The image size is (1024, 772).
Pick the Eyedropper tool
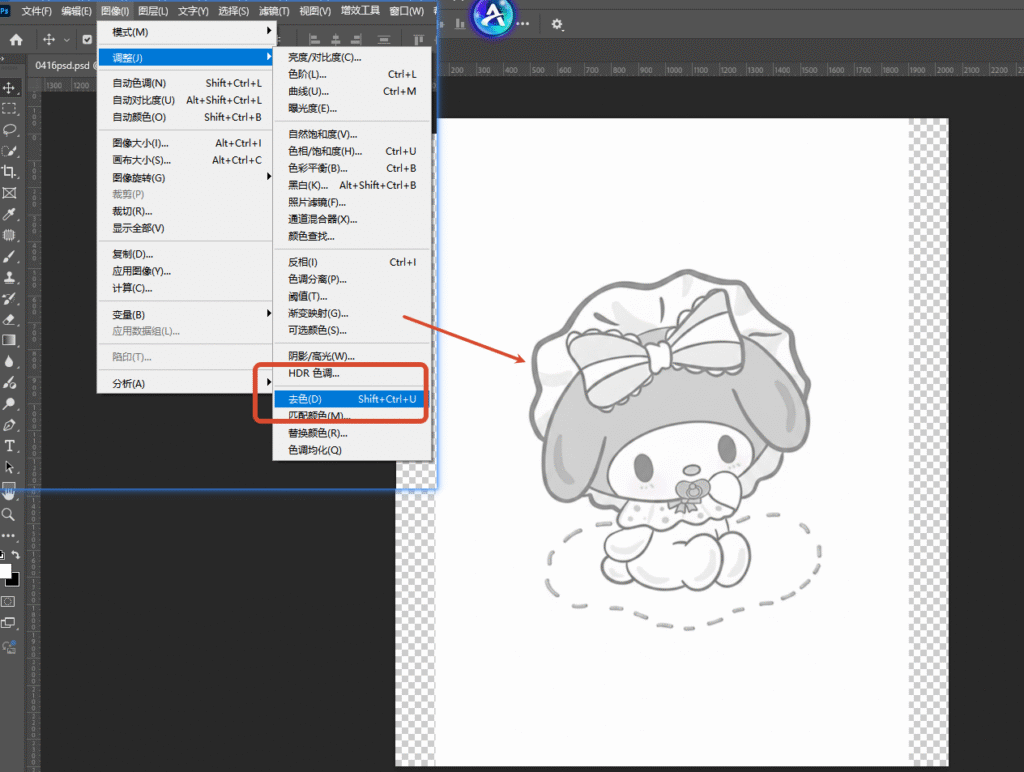pyautogui.click(x=10, y=214)
